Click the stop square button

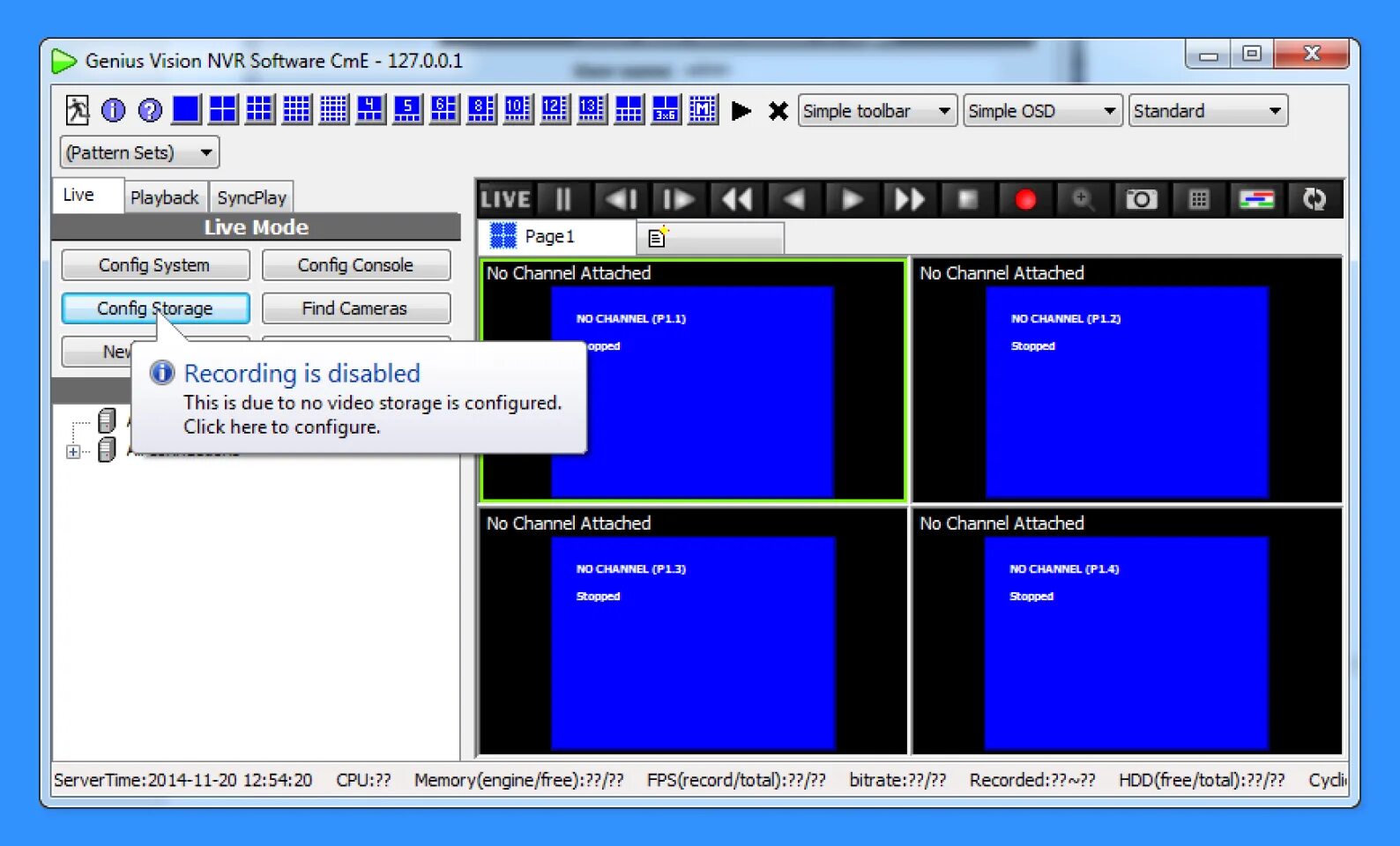tap(967, 199)
